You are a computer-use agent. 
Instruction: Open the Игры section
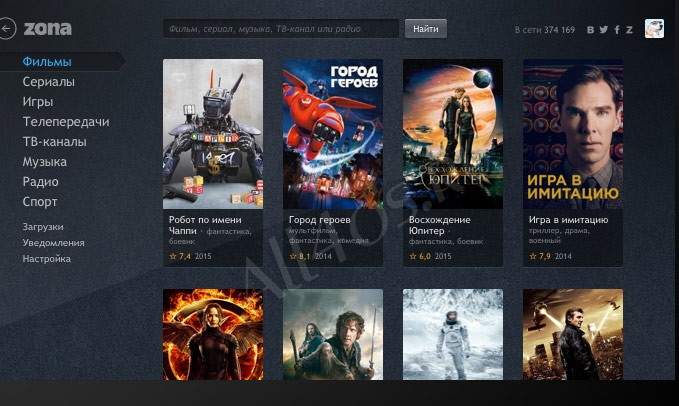(x=38, y=102)
